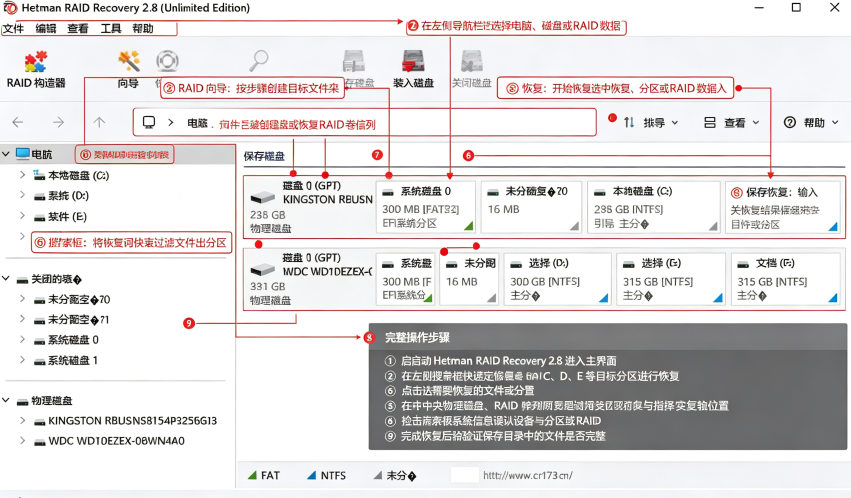Collapse the 电脑 tree node

pos(6,154)
